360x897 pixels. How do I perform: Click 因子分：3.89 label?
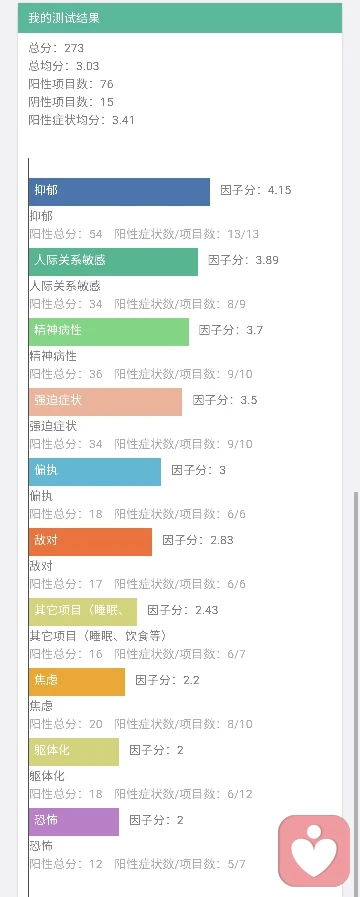click(x=243, y=260)
